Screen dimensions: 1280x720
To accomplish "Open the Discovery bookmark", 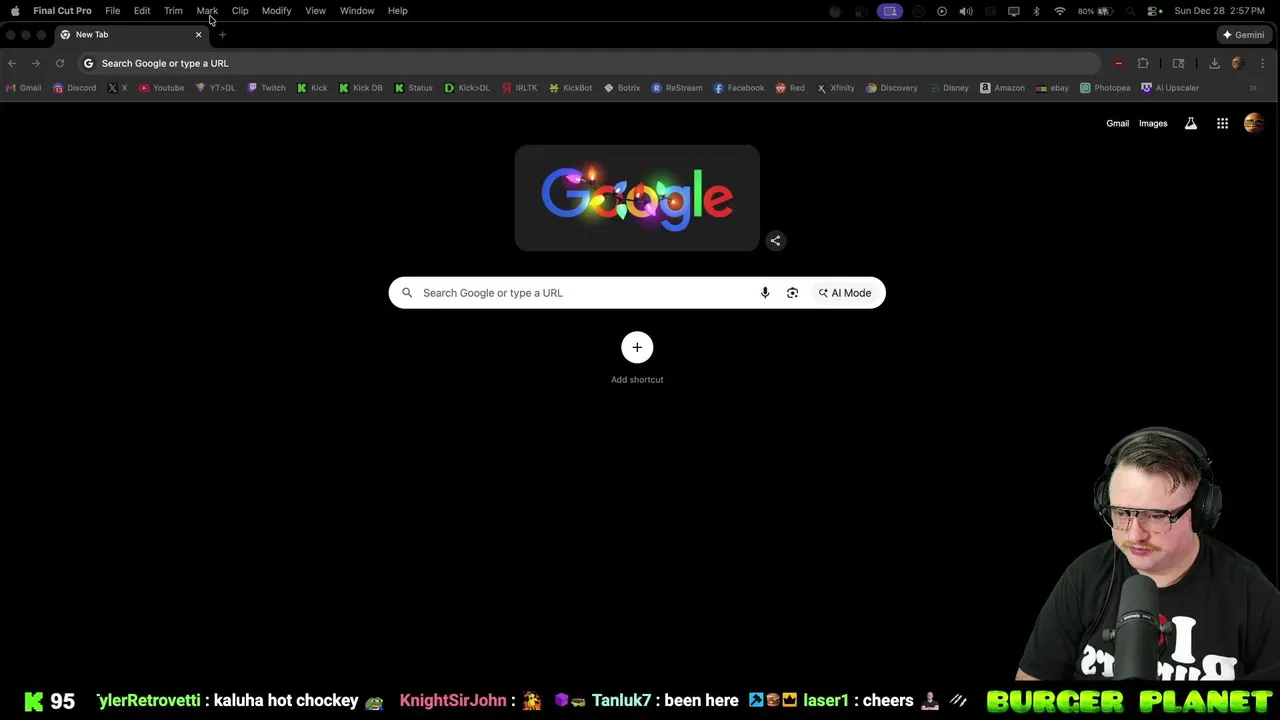I will click(x=892, y=88).
